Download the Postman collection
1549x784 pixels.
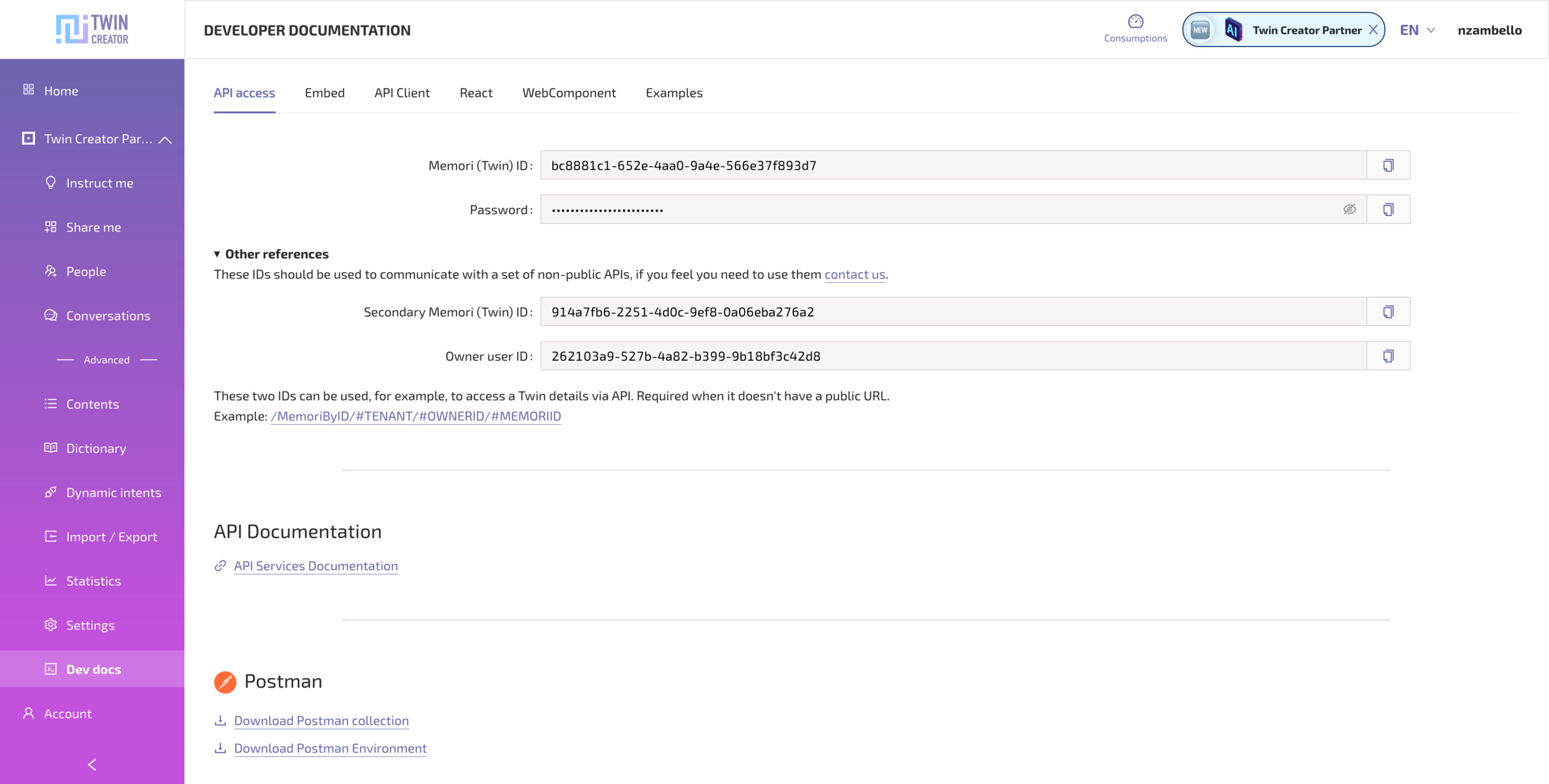[x=321, y=721]
